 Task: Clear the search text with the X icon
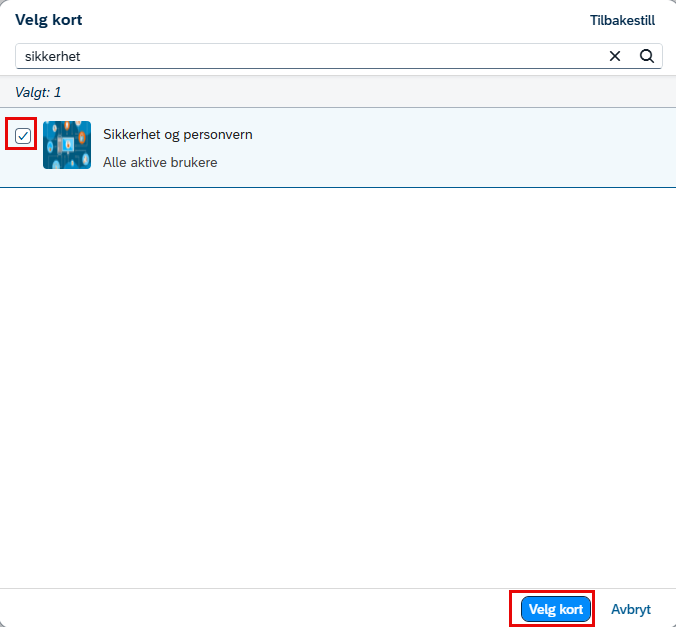pyautogui.click(x=615, y=56)
